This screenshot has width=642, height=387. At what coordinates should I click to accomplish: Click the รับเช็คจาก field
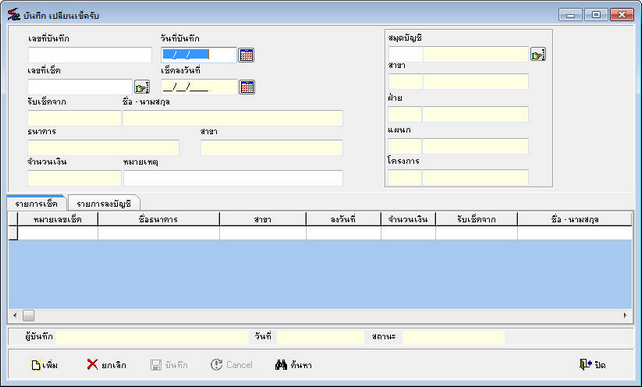(74, 118)
